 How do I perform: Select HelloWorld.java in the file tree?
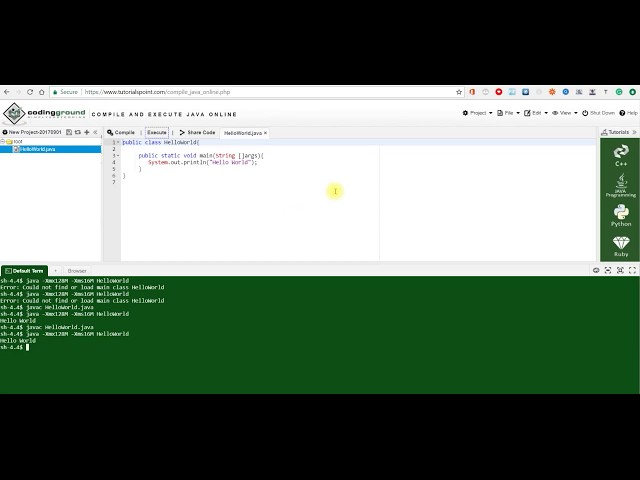coord(38,149)
